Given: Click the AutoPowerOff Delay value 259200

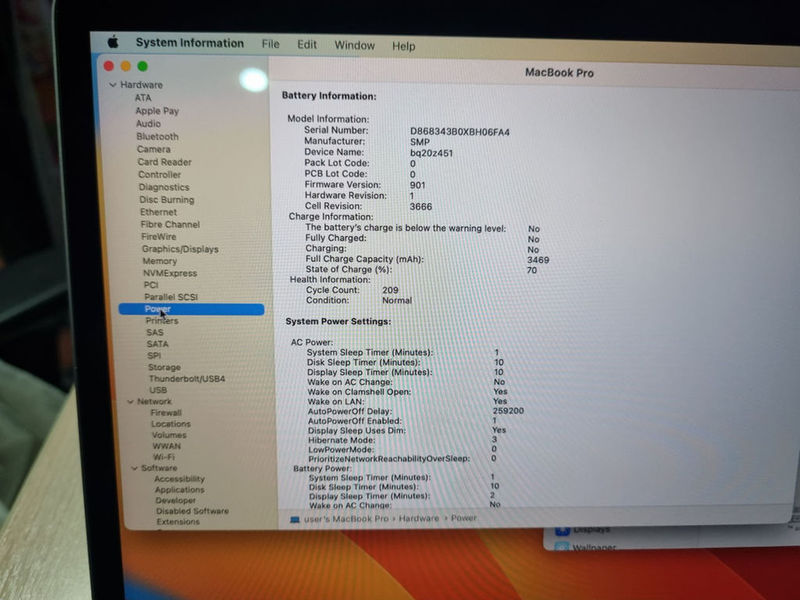Looking at the screenshot, I should [508, 411].
